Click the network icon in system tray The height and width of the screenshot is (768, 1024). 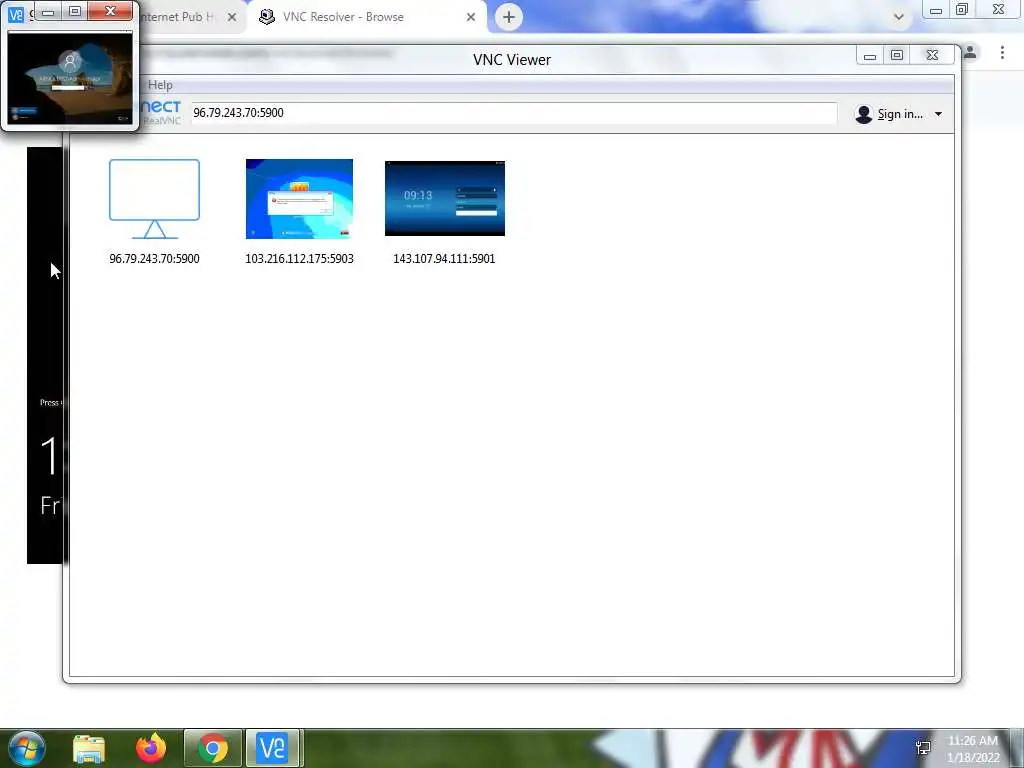click(x=923, y=748)
